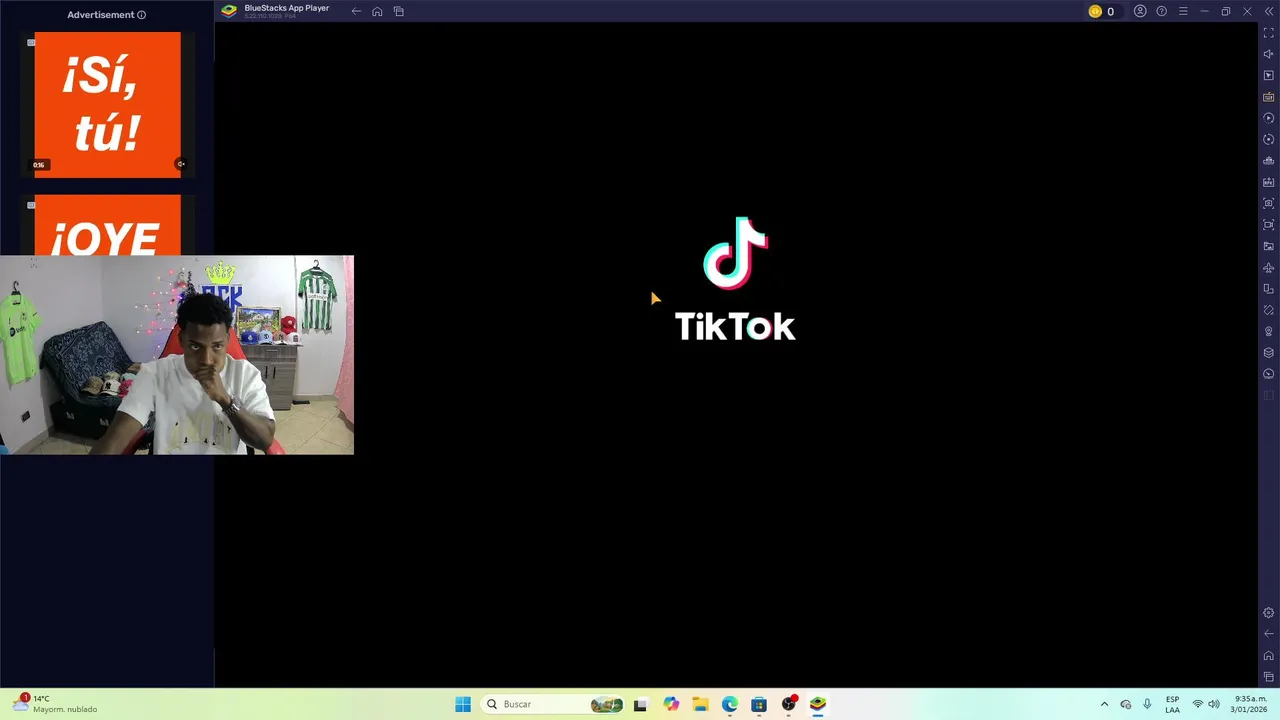Open the gold coin balance showing 0

click(x=1102, y=11)
